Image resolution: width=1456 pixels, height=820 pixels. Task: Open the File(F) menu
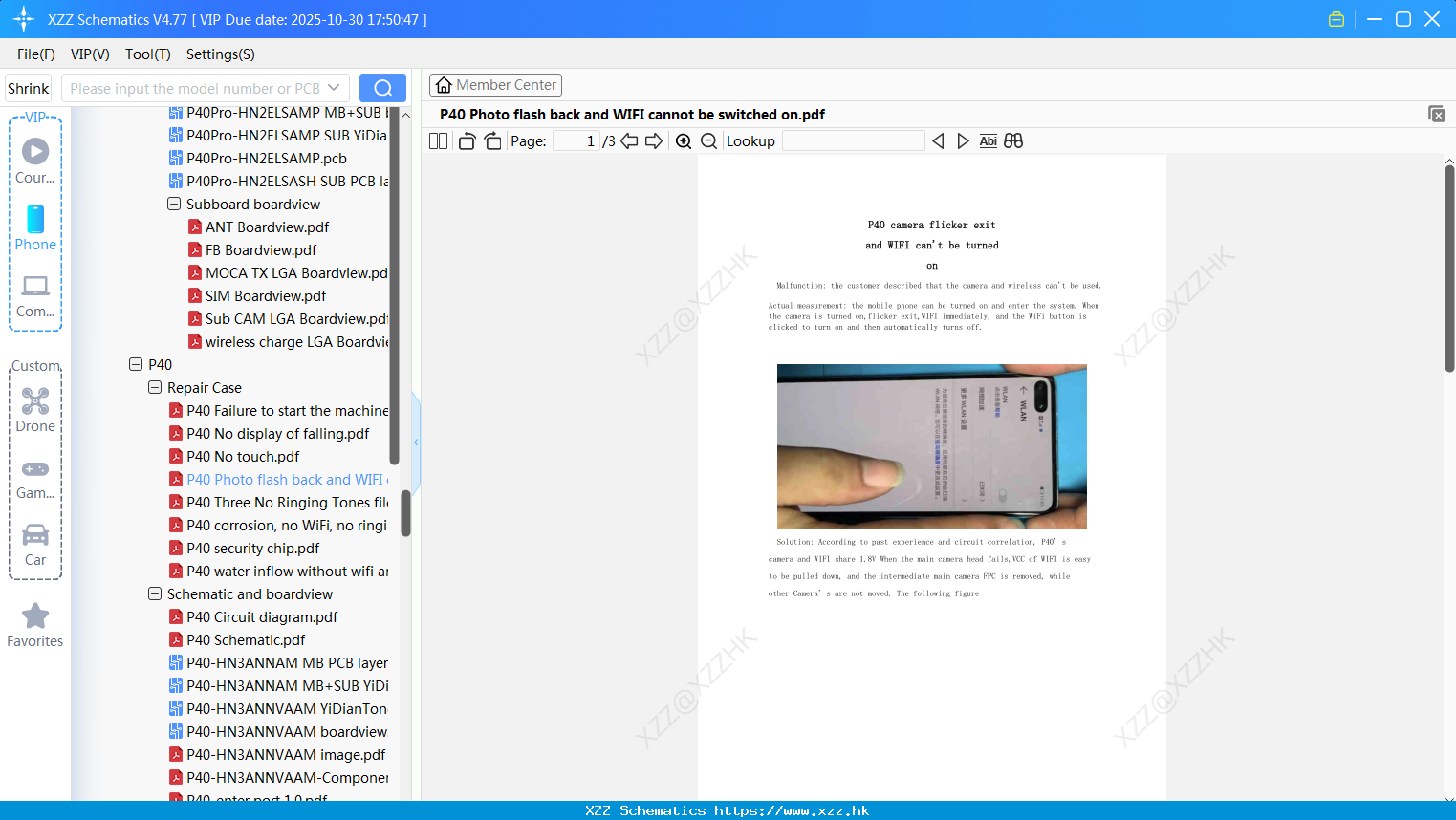click(x=36, y=54)
